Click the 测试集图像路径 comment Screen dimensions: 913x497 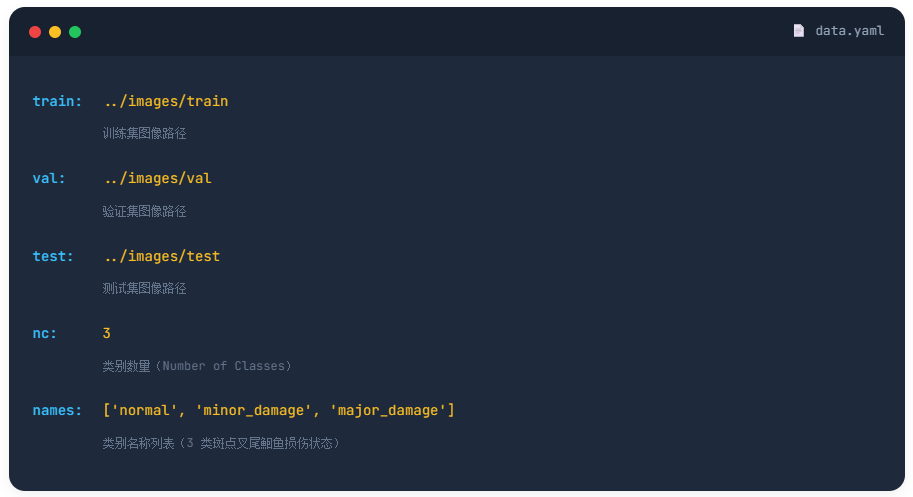point(144,288)
